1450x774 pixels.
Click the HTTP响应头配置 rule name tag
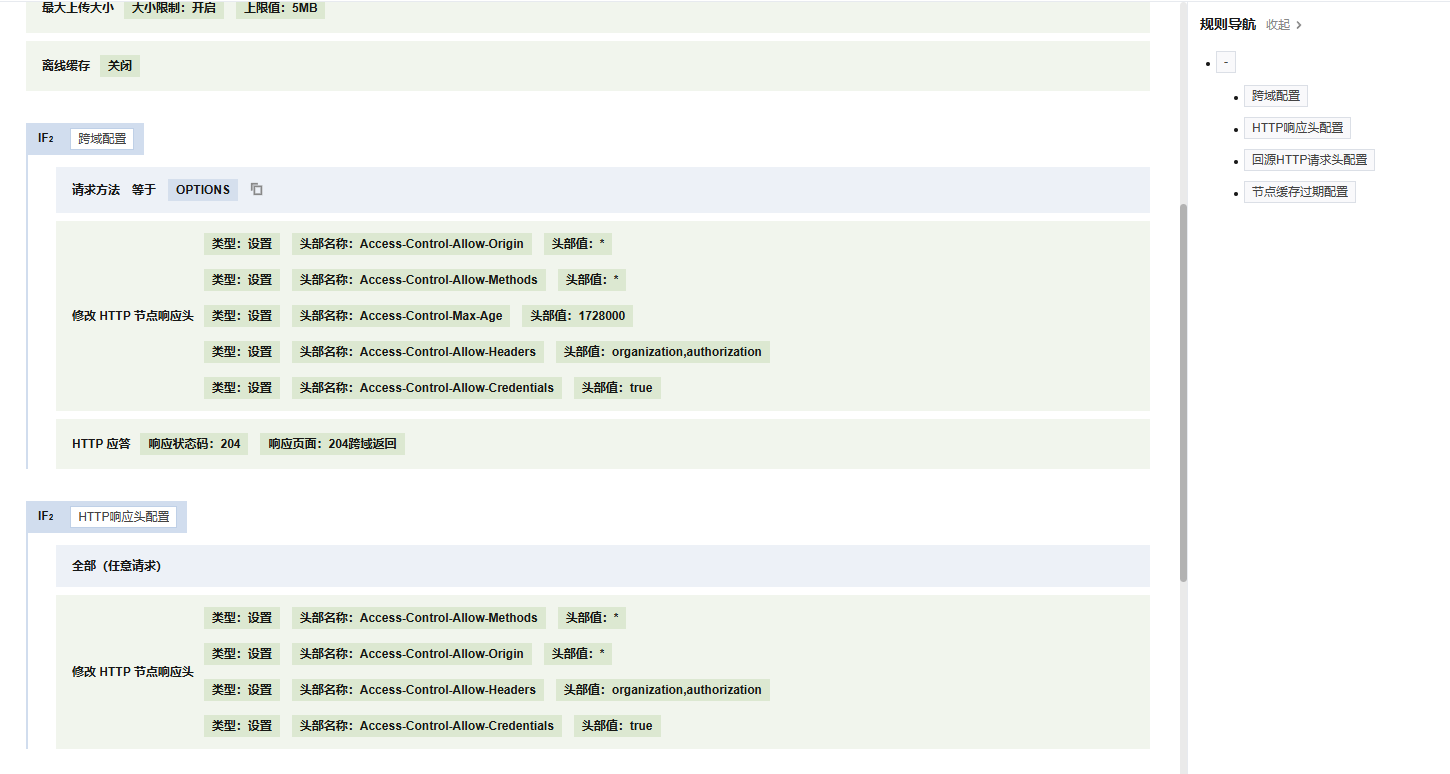click(x=123, y=517)
